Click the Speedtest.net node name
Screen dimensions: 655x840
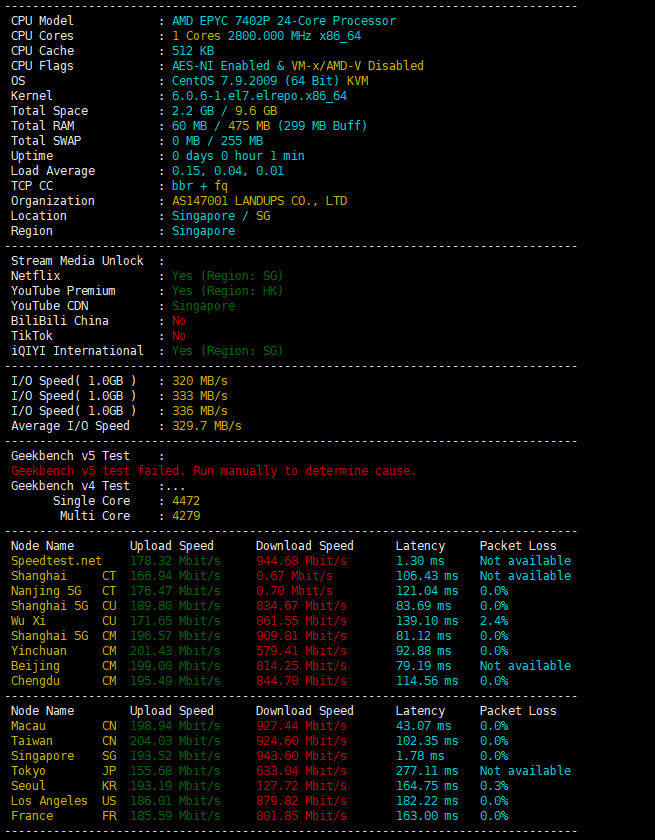point(56,561)
